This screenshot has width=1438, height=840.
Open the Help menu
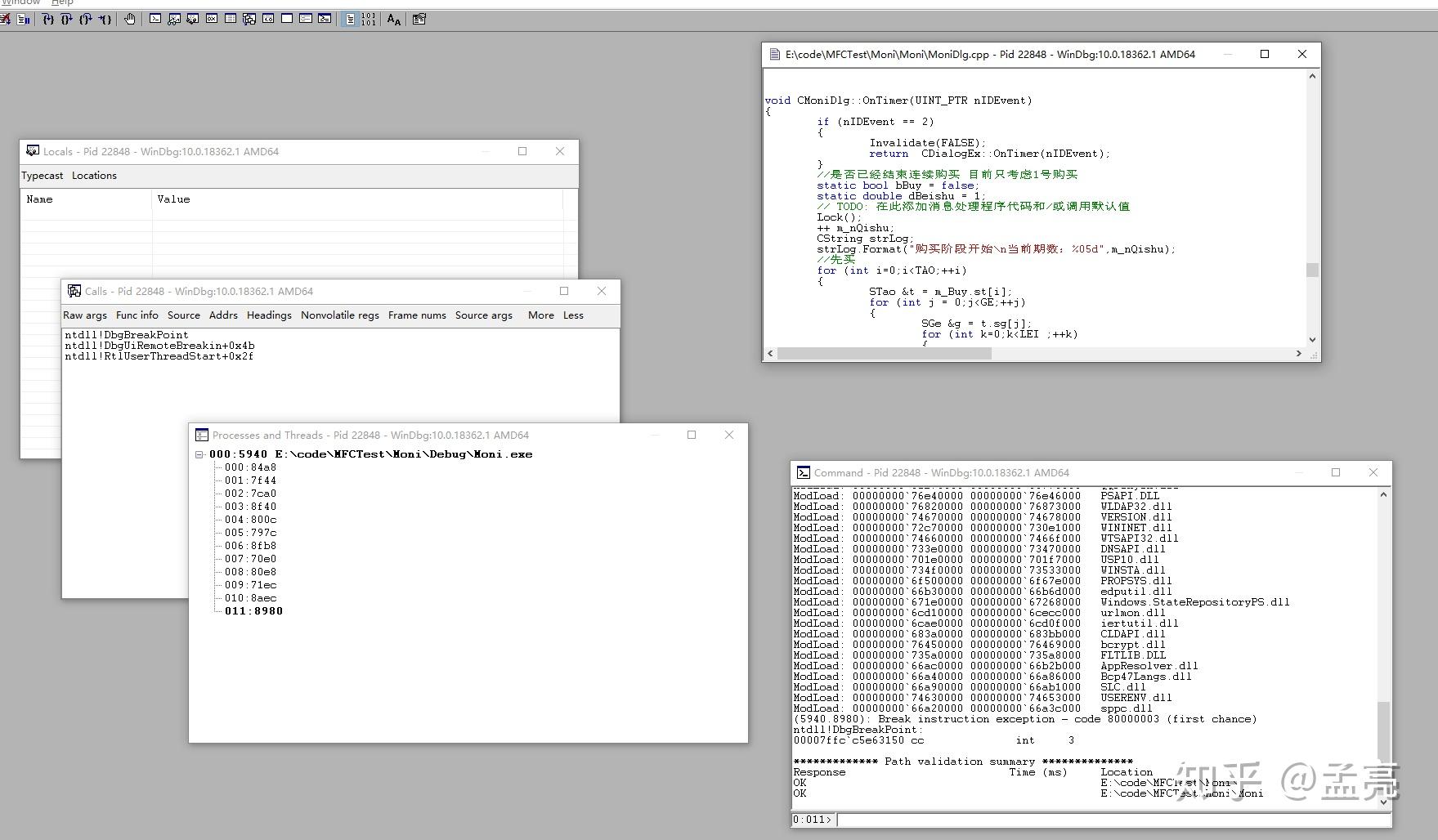click(62, 3)
